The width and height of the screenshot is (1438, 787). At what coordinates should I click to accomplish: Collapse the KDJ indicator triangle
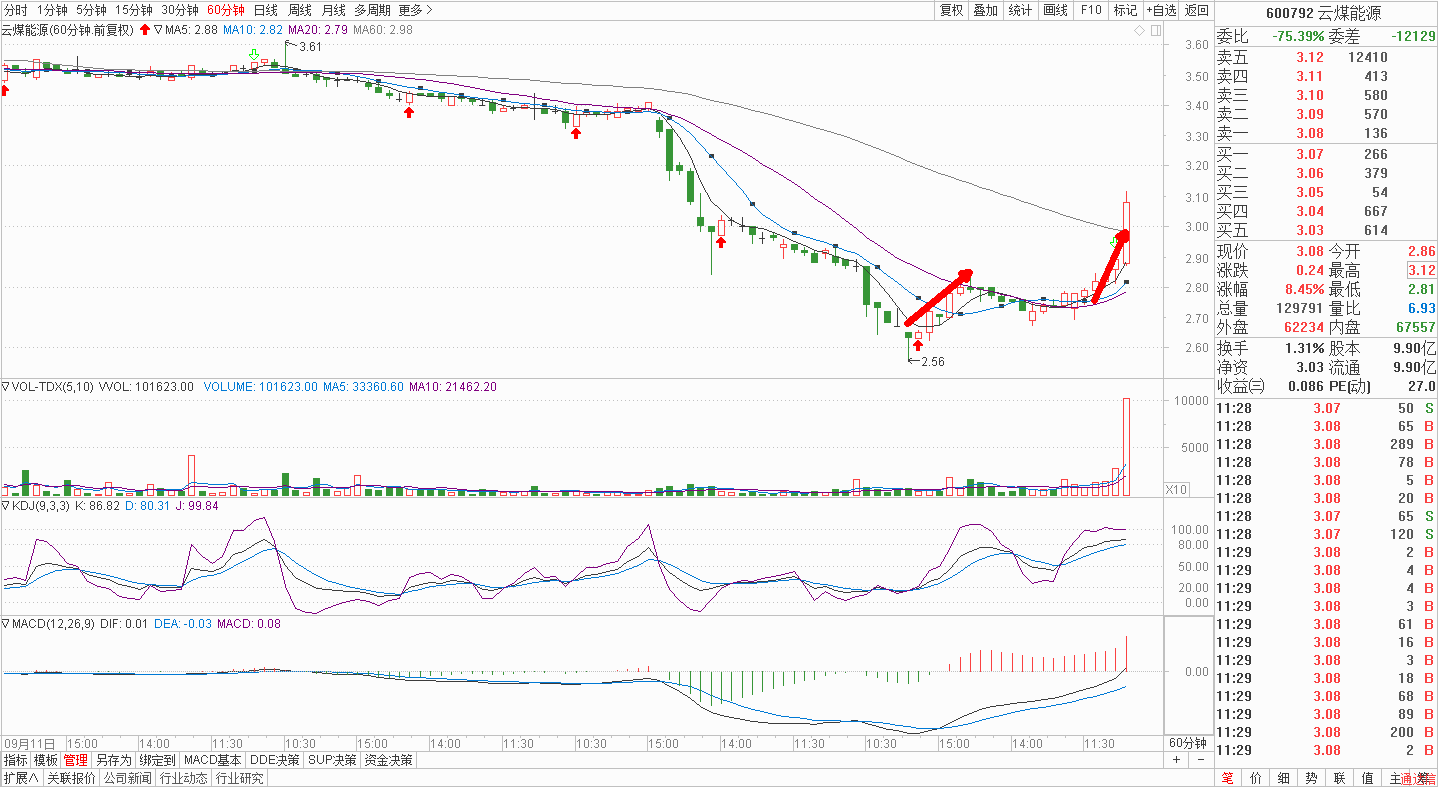(5, 506)
